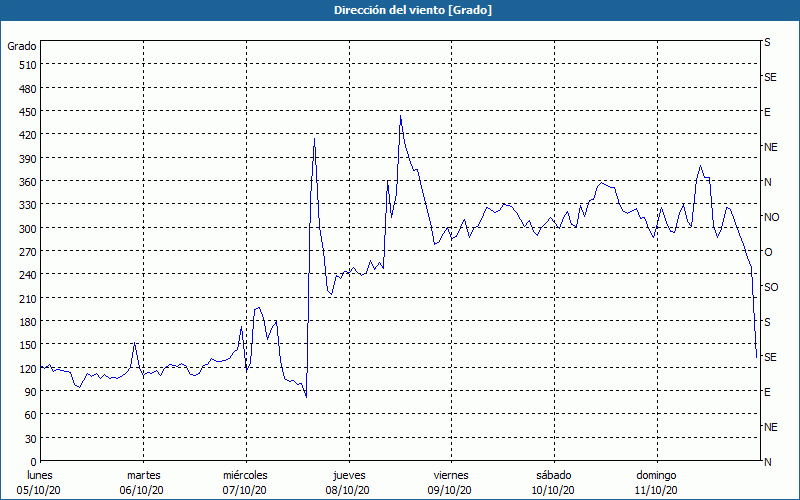This screenshot has height=500, width=800.
Task: Select the 0 degree axis label
Action: point(34,462)
